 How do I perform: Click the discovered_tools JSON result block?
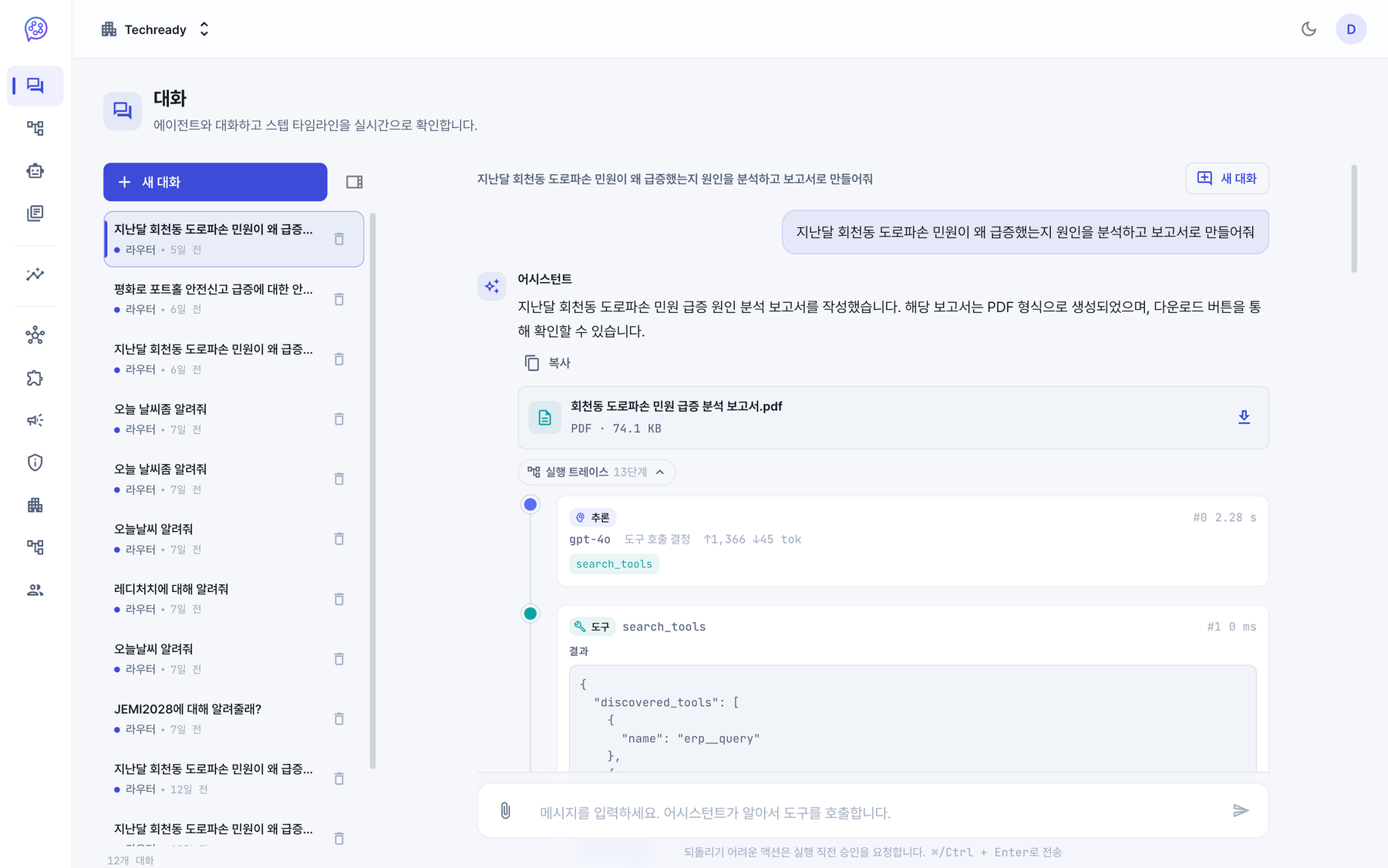tap(912, 718)
